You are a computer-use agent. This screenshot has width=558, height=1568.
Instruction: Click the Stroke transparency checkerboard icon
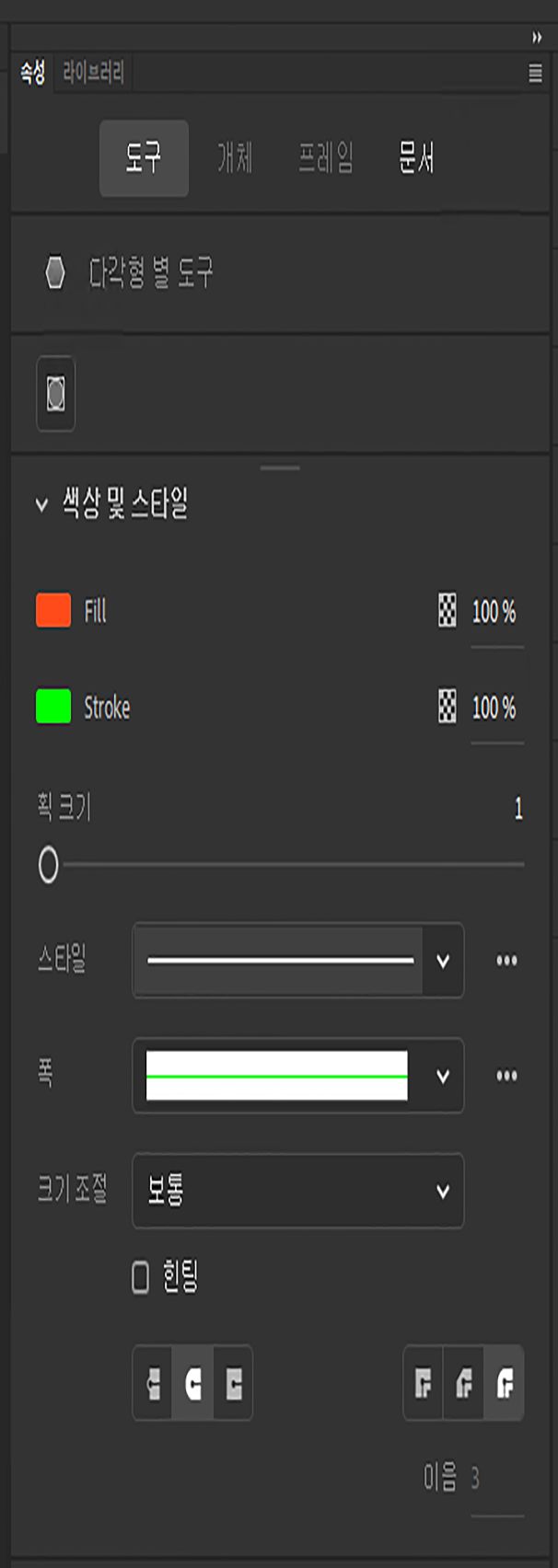point(448,709)
